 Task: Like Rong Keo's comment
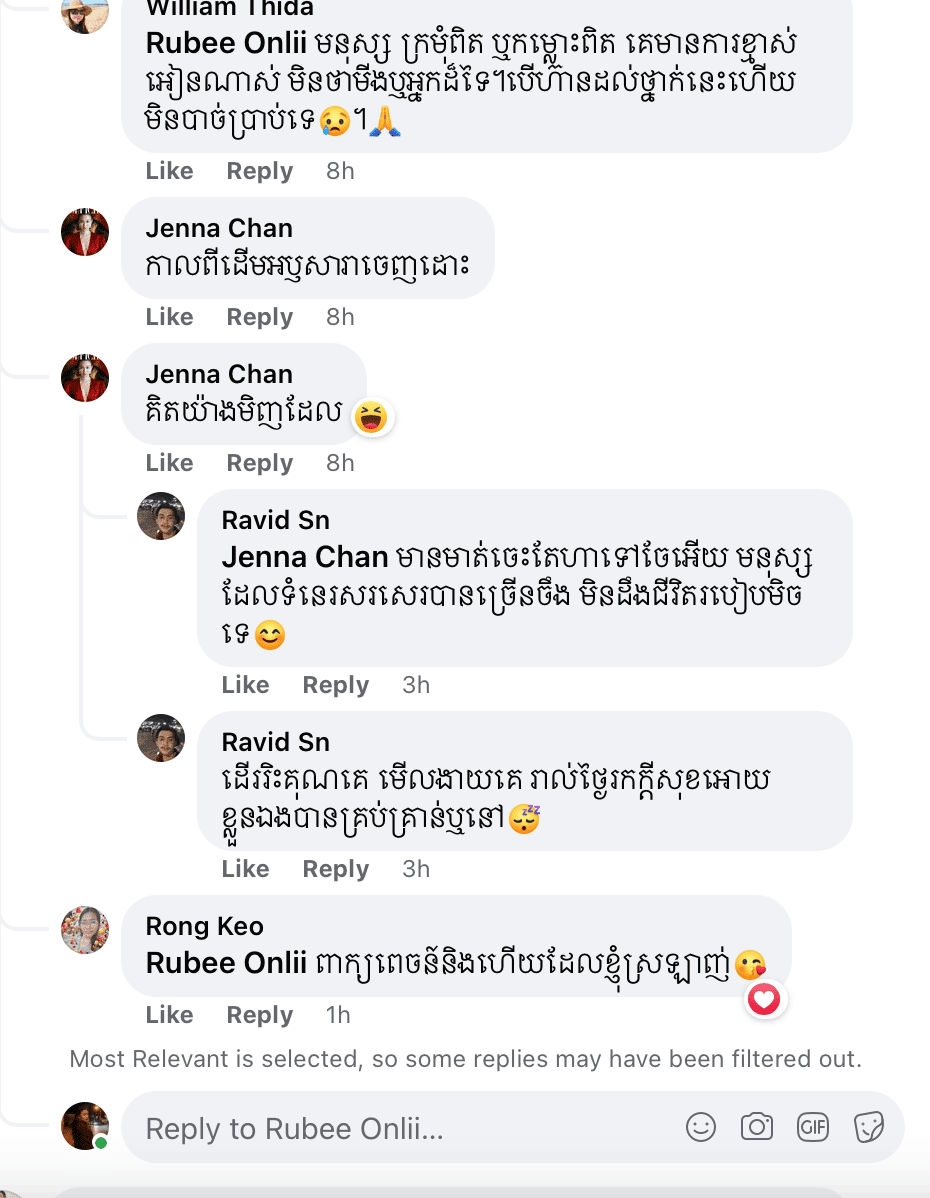point(169,1015)
